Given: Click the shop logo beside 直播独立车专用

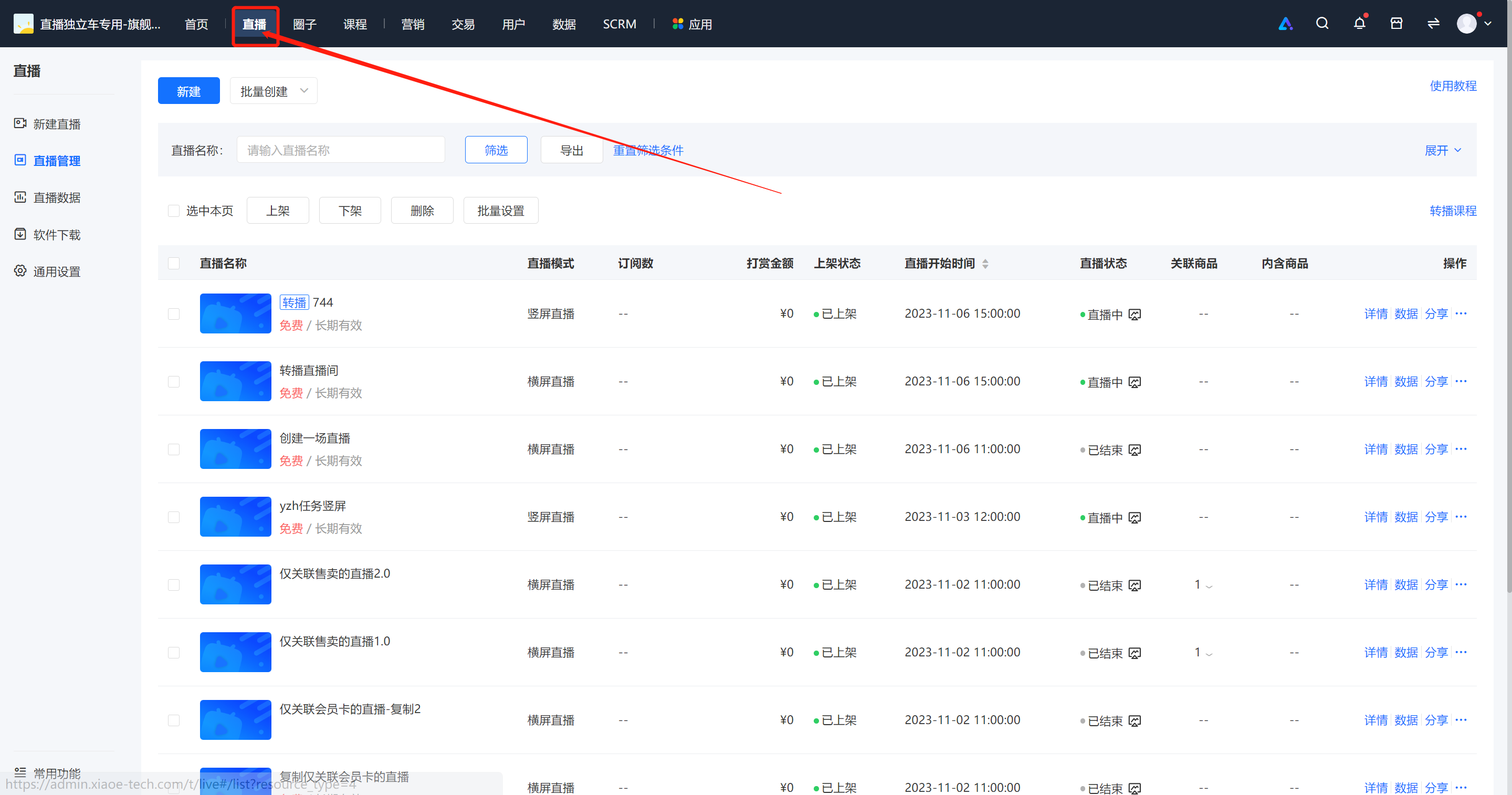Looking at the screenshot, I should click(24, 24).
